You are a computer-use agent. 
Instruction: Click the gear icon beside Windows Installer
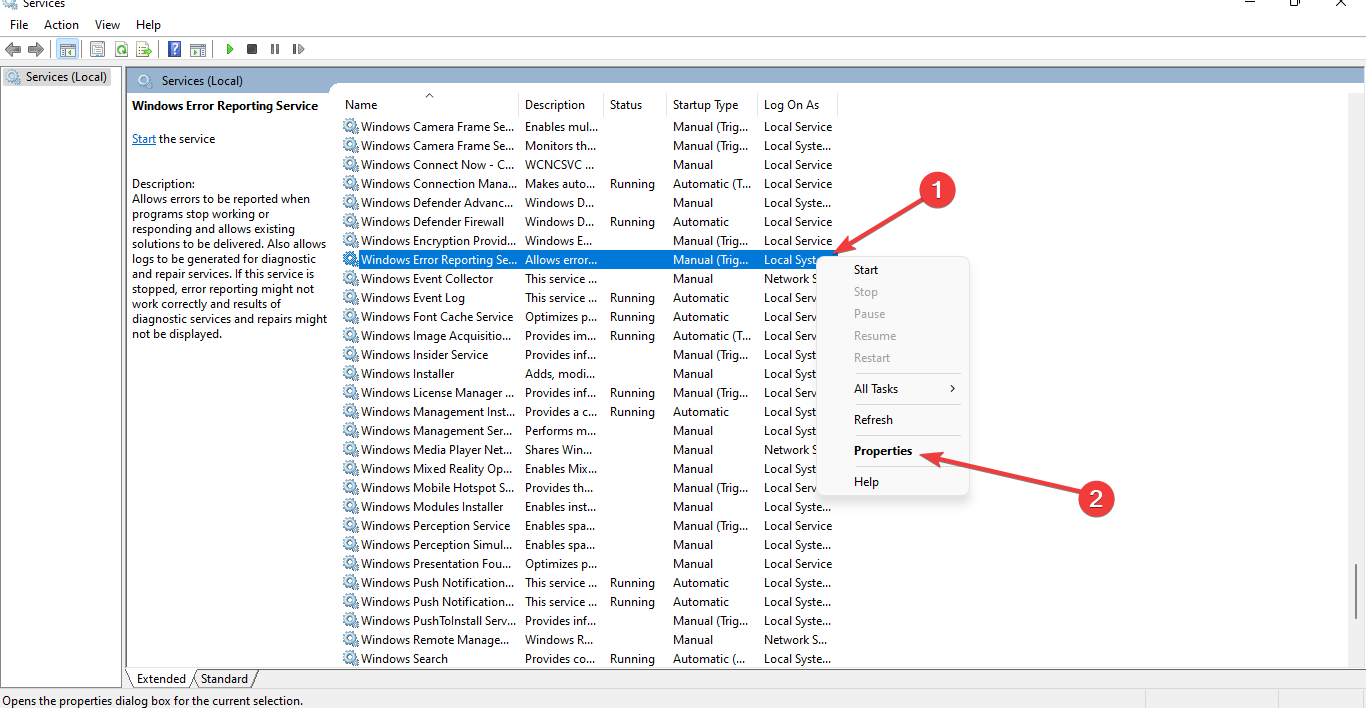(x=351, y=374)
